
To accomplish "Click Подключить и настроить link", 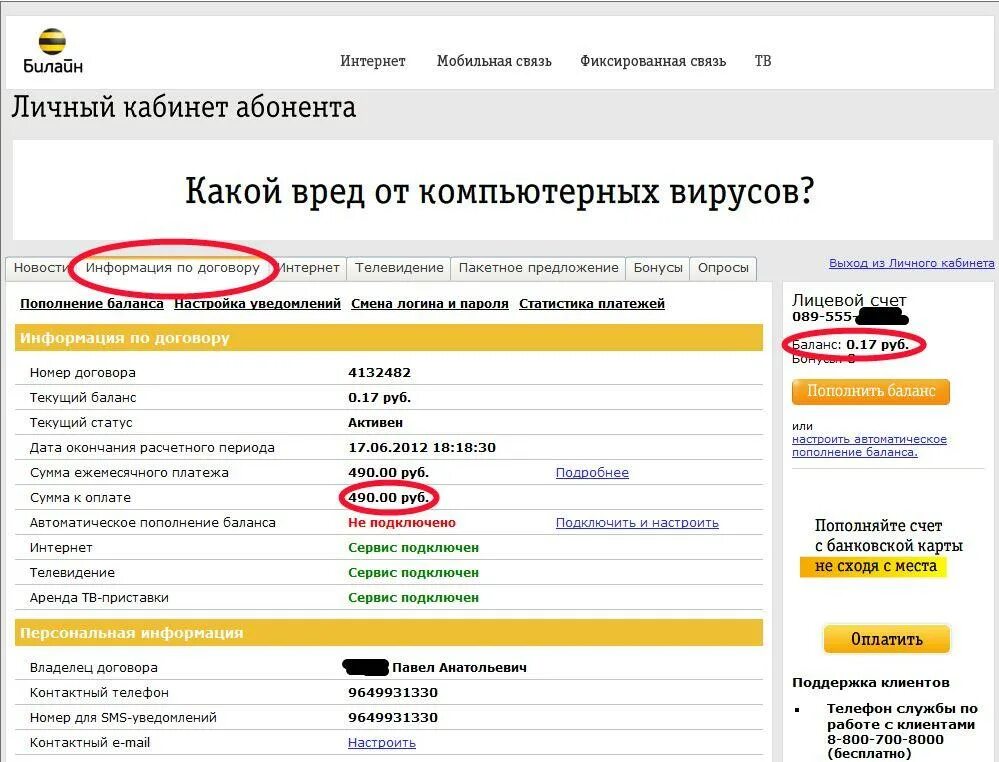I will pyautogui.click(x=637, y=523).
